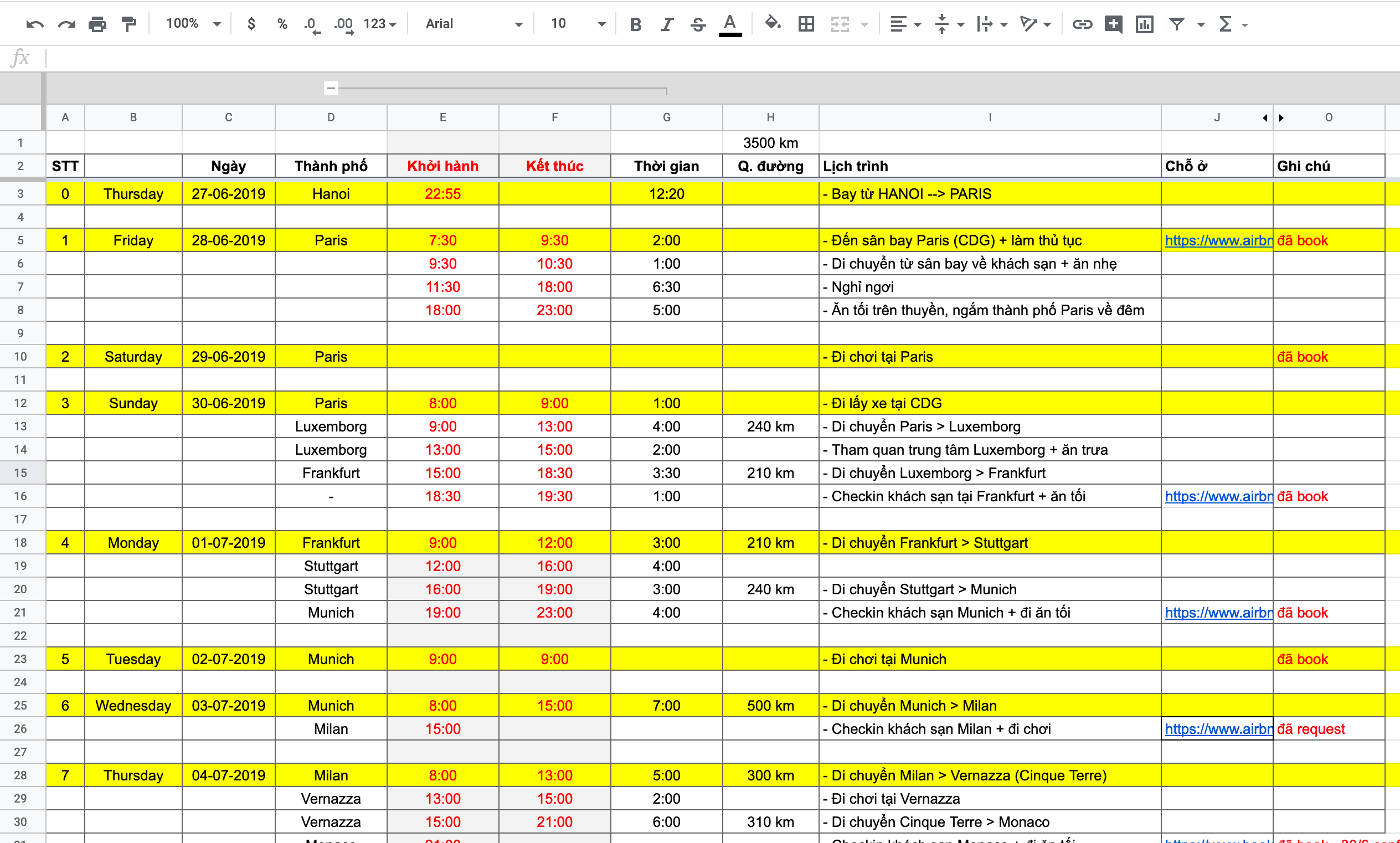Insert a chart
1400x843 pixels.
[1144, 24]
